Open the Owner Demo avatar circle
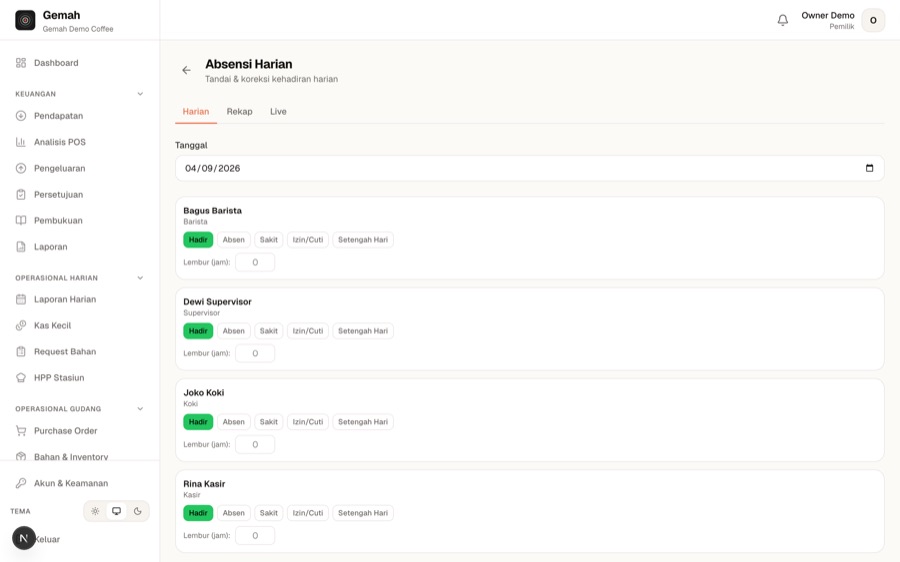 tap(873, 20)
